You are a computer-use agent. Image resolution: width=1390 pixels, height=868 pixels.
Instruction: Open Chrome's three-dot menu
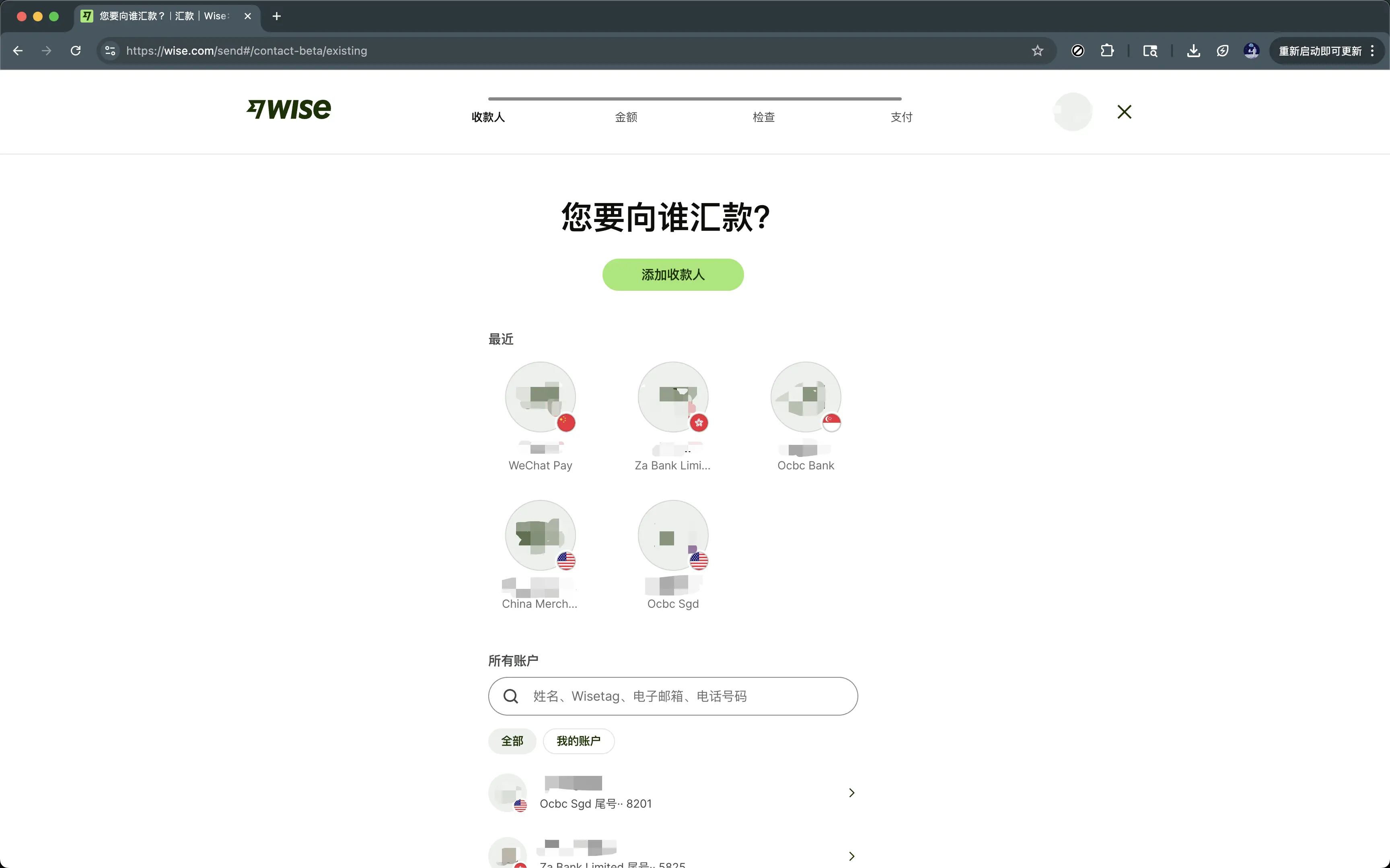click(1372, 51)
